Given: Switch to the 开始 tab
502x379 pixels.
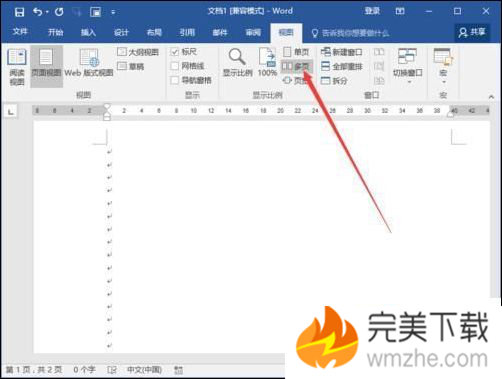Looking at the screenshot, I should [55, 32].
